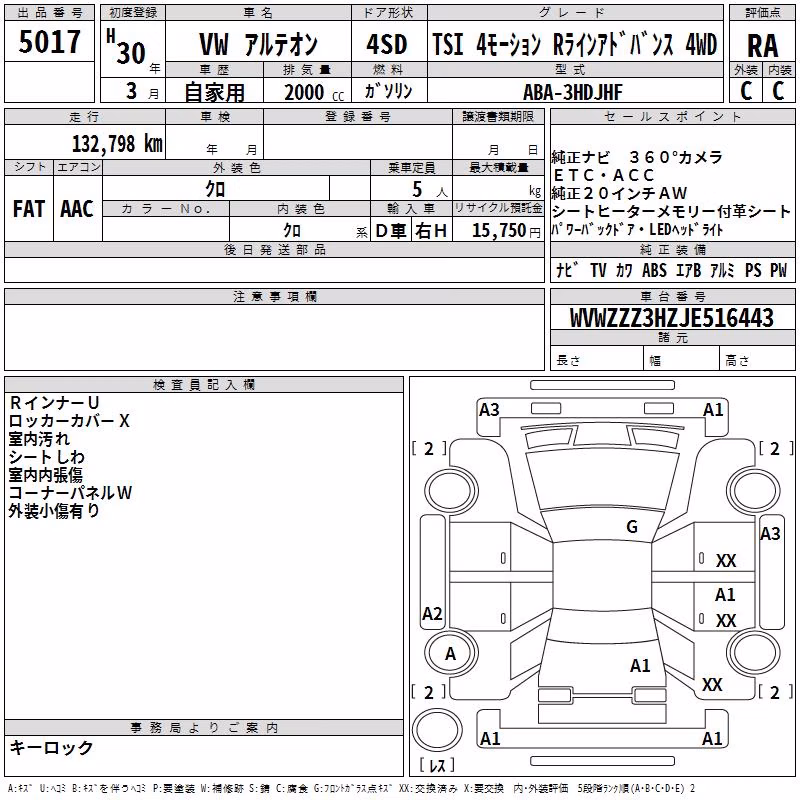Select the first registration year H30
This screenshot has width=800, height=800.
point(127,47)
